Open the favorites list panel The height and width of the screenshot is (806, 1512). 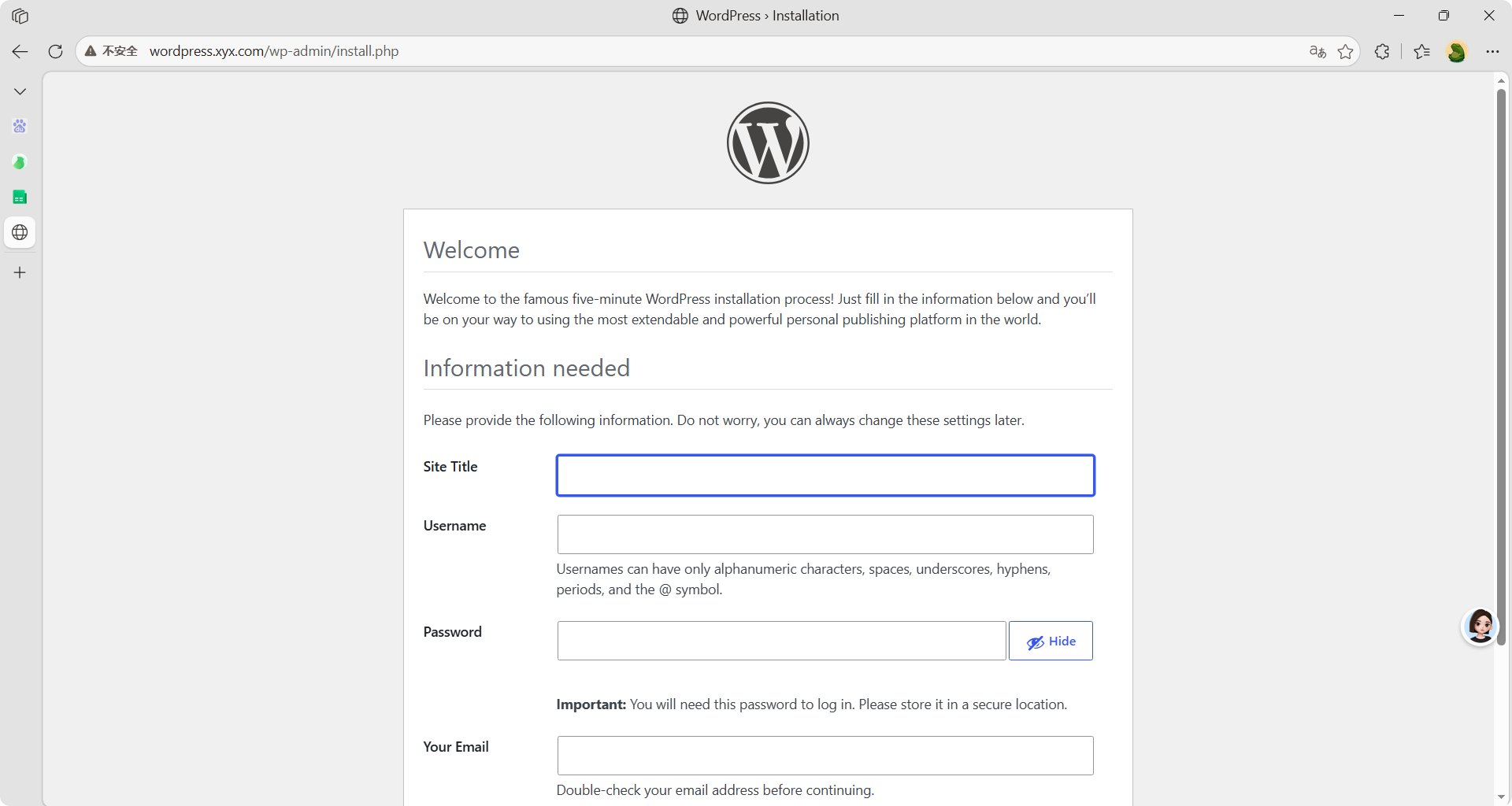1421,51
